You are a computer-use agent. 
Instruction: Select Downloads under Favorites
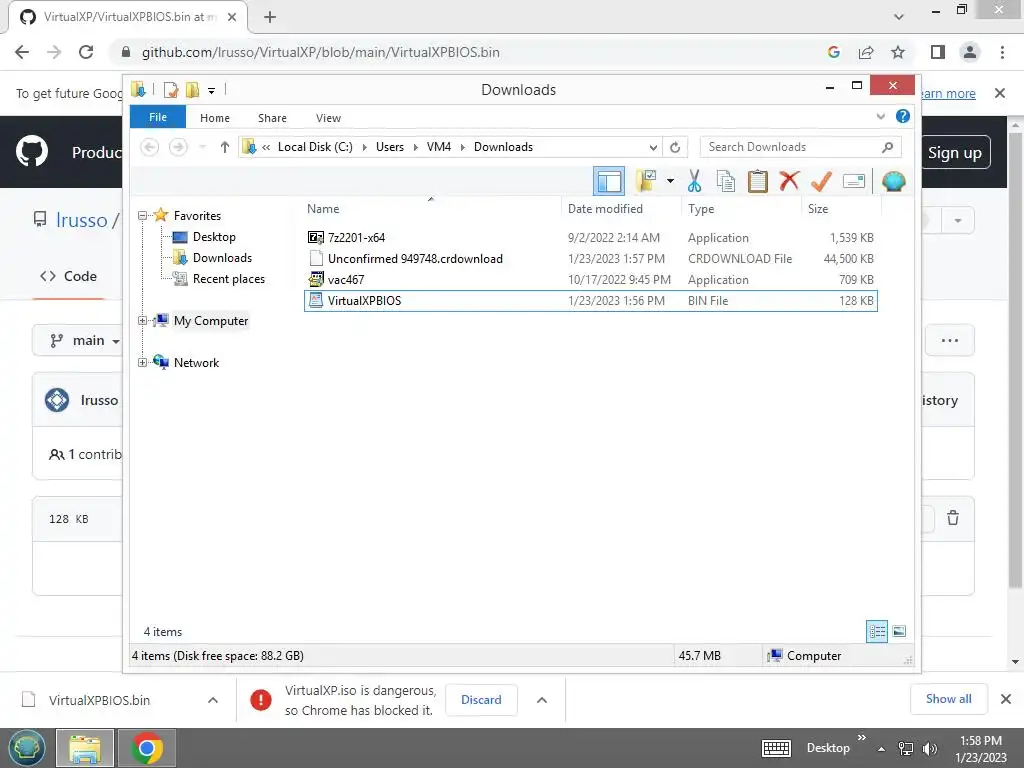coord(221,257)
